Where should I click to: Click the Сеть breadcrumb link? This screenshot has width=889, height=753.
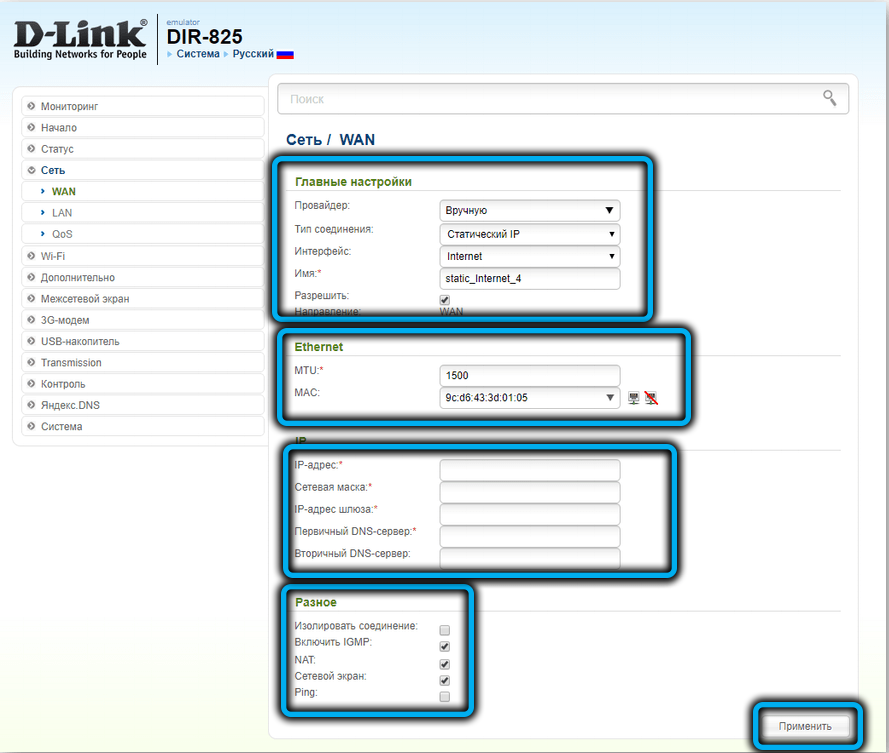coord(304,139)
